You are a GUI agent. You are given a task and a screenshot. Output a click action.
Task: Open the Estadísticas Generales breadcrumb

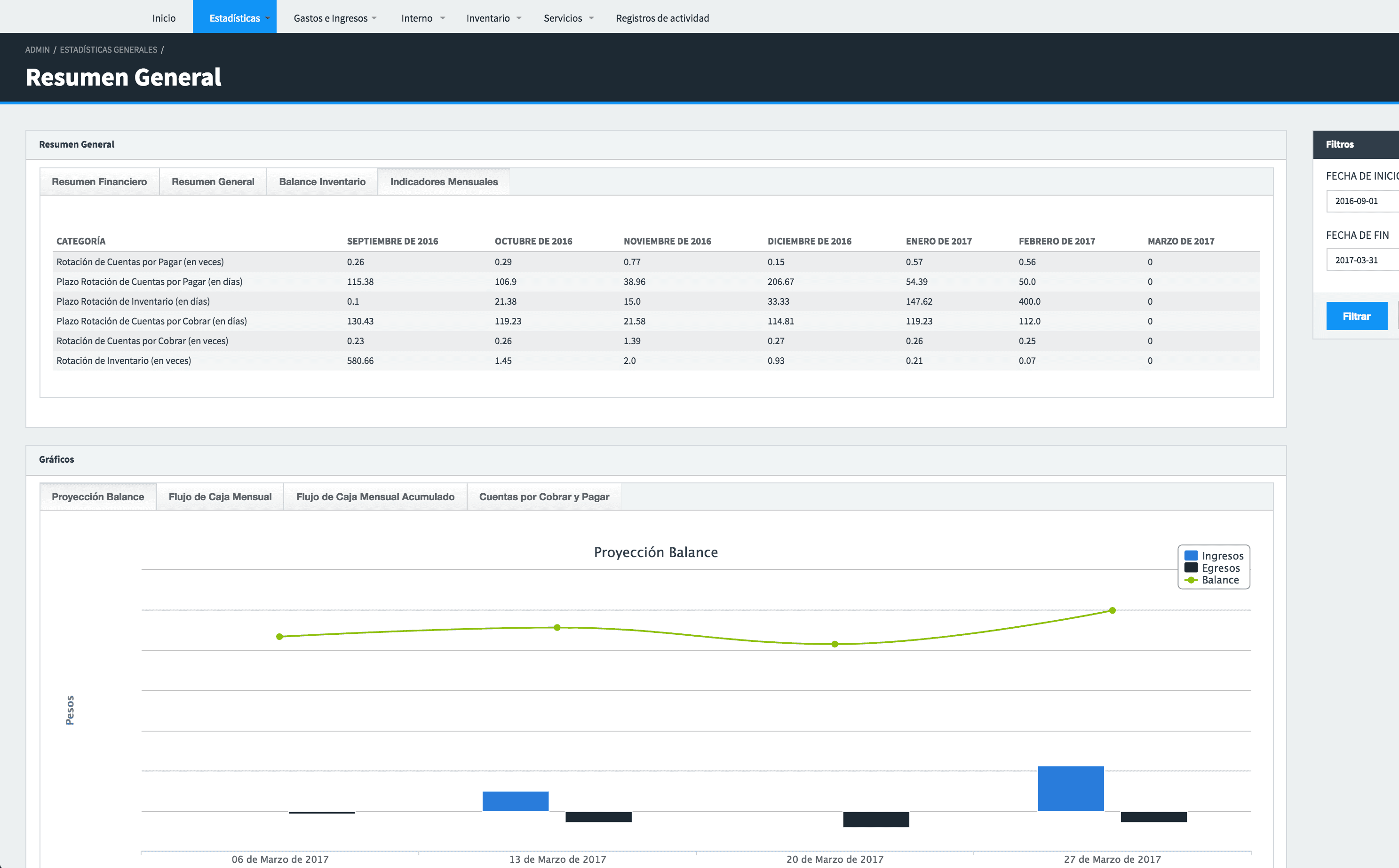[x=109, y=49]
